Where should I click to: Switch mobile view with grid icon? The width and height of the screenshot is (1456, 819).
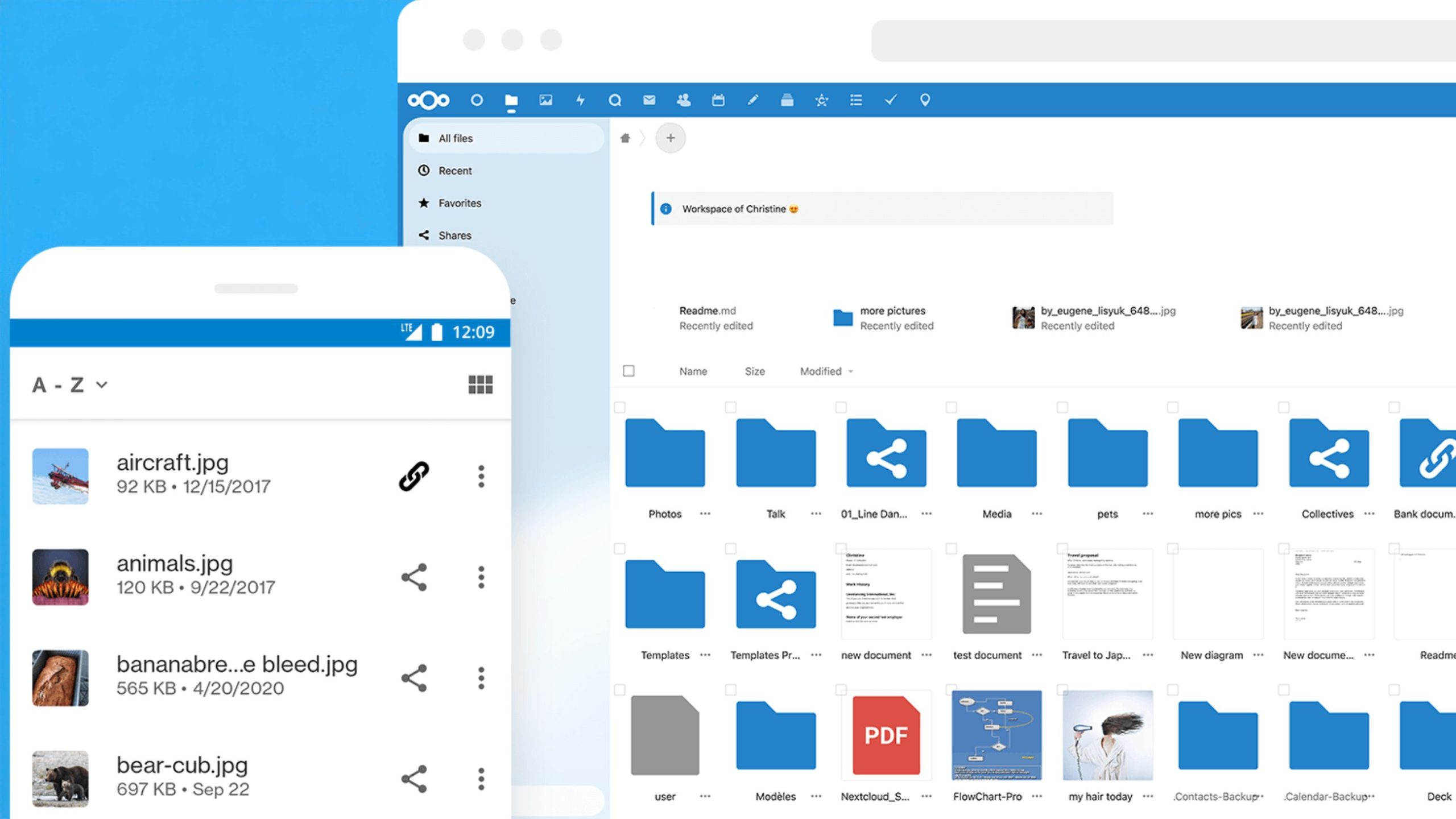click(x=480, y=384)
